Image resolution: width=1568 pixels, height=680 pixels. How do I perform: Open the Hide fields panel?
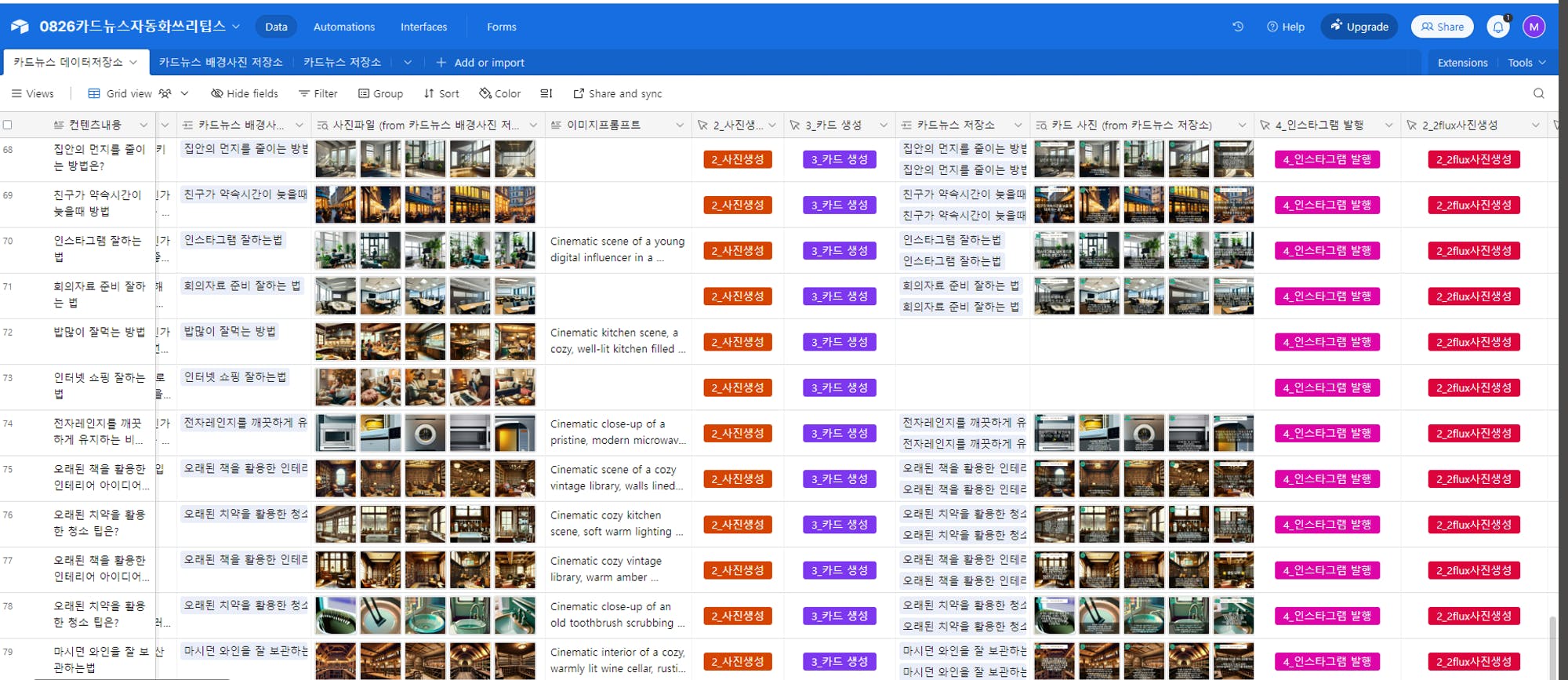click(245, 93)
